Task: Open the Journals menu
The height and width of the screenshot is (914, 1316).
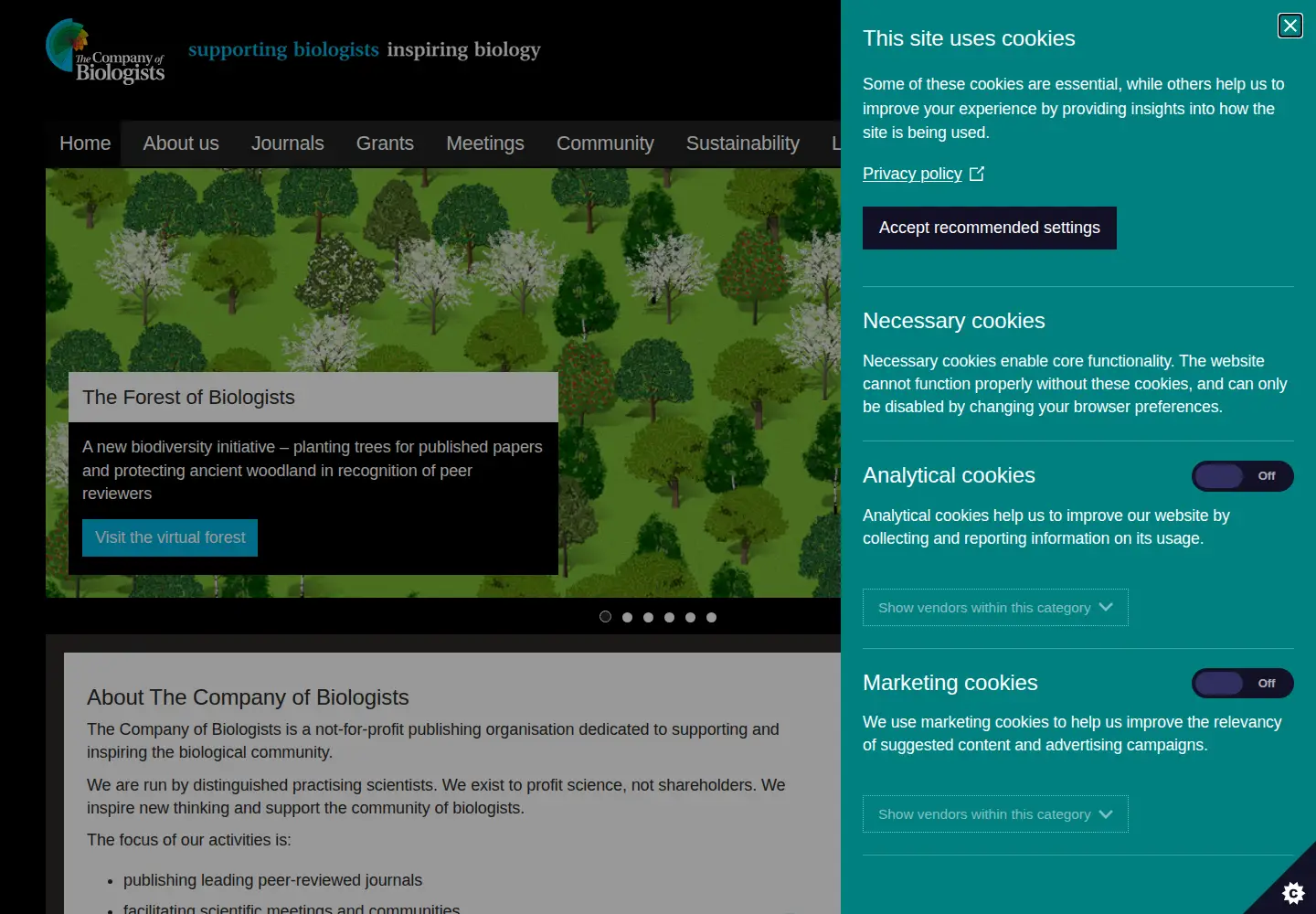Action: click(288, 143)
